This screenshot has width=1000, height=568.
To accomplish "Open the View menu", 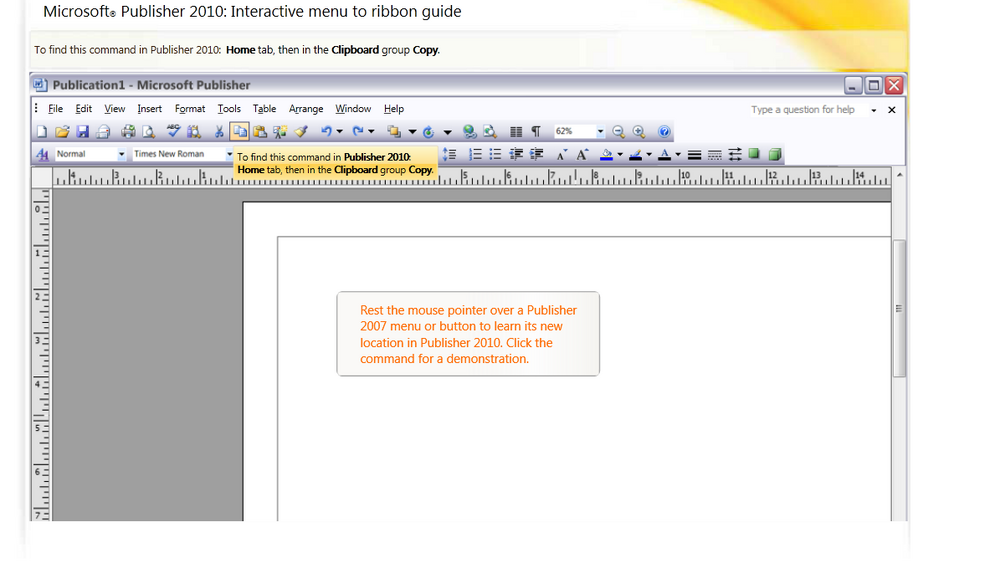I will pyautogui.click(x=115, y=109).
